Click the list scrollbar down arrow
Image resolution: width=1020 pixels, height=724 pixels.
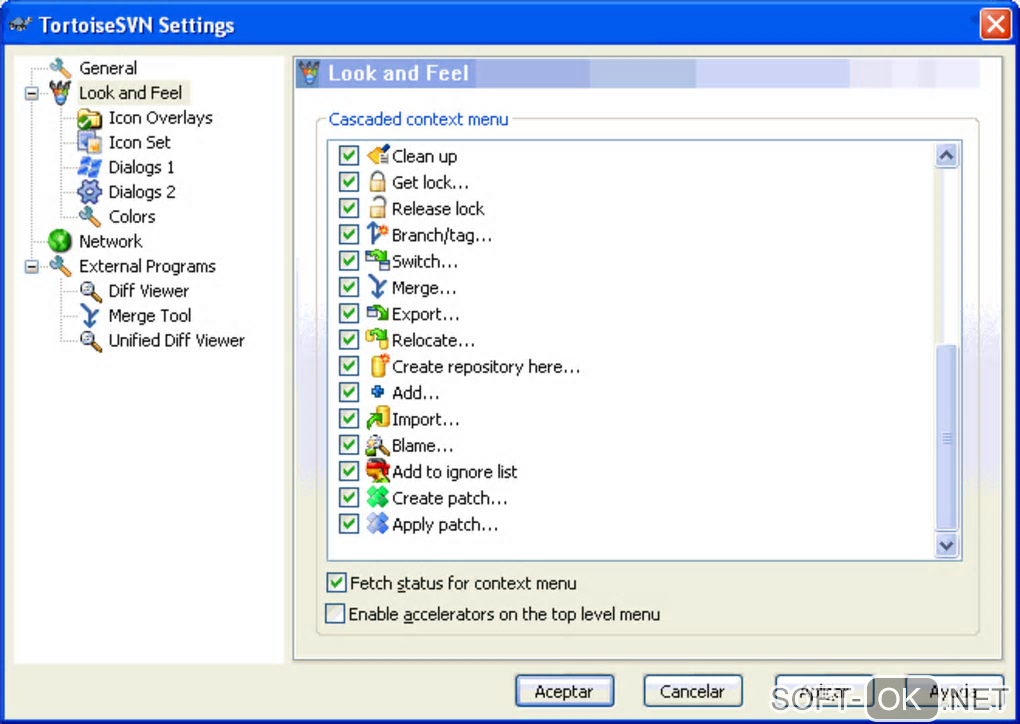[x=946, y=545]
